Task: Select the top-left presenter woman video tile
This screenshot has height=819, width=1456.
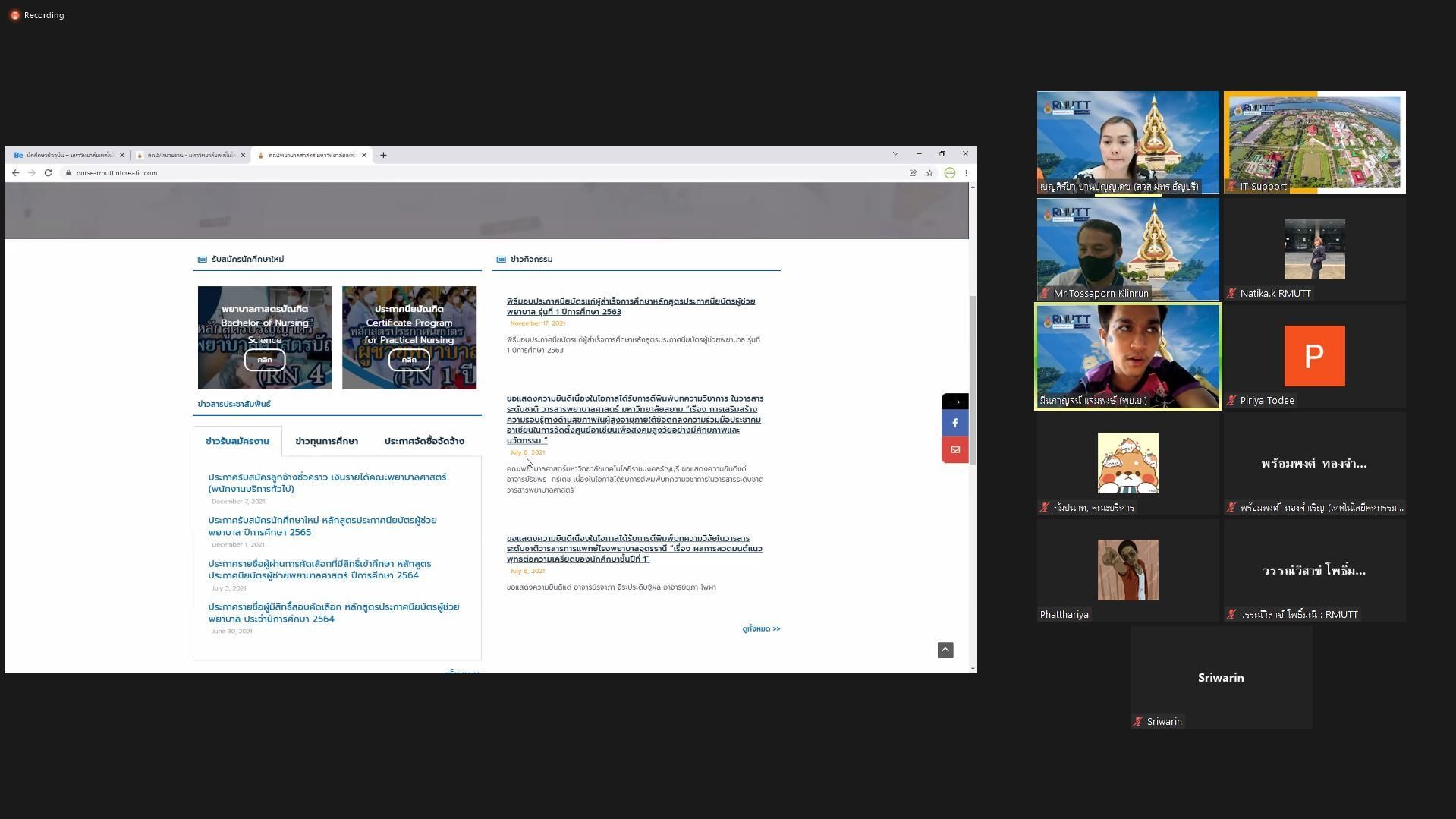Action: click(x=1127, y=142)
